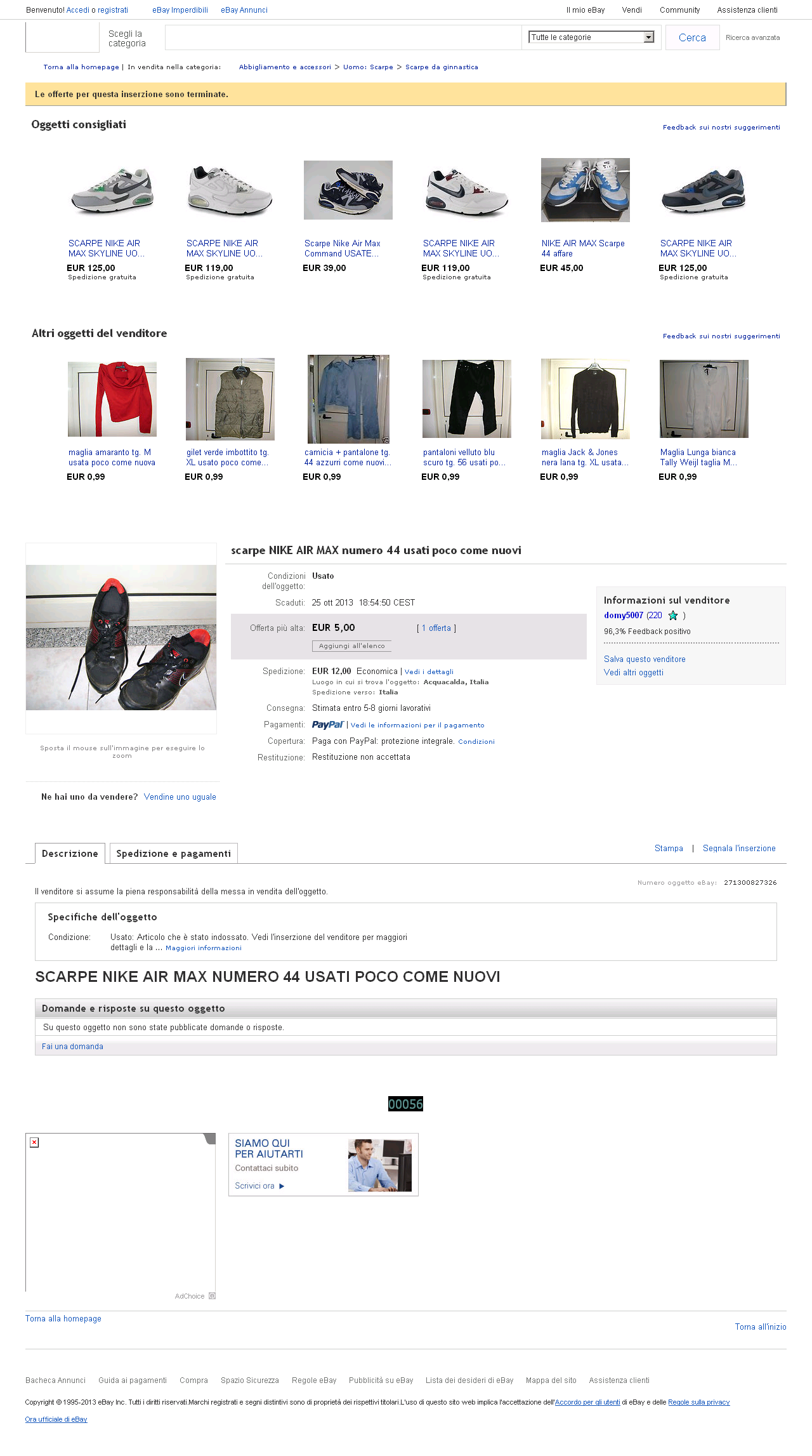Select the Descrizione tab

coord(70,853)
